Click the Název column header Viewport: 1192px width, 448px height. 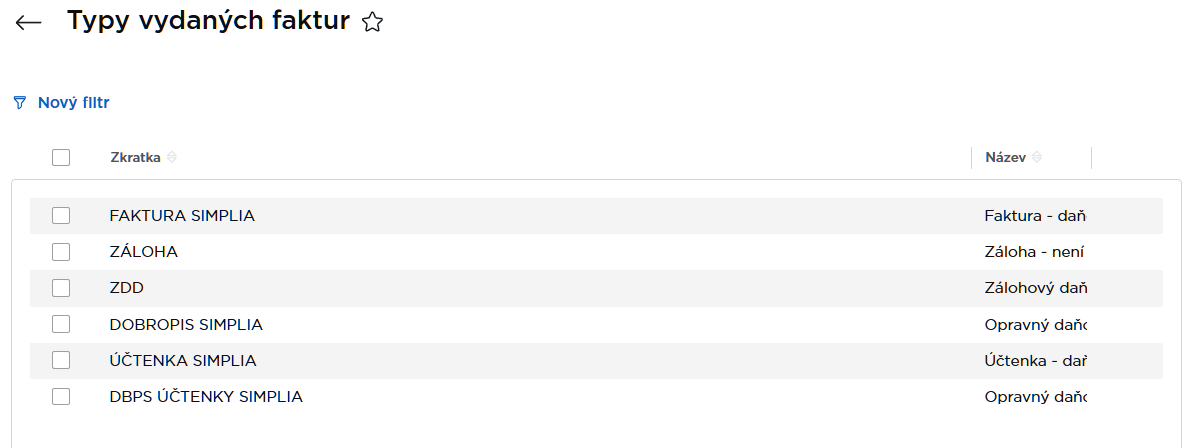[x=1005, y=158]
